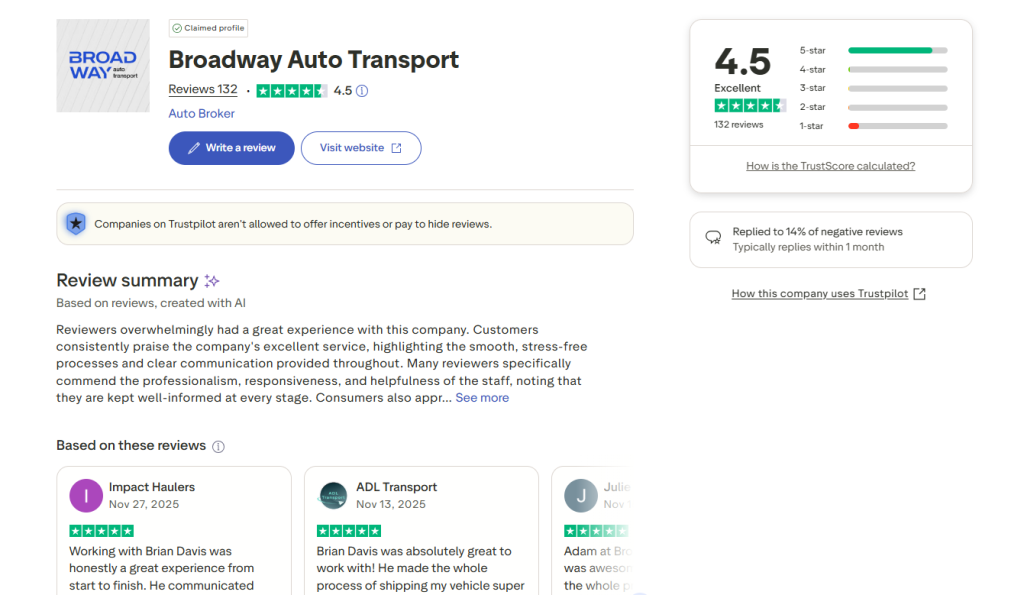Open the See more review summary text
This screenshot has height=595, width=1024.
click(x=482, y=397)
